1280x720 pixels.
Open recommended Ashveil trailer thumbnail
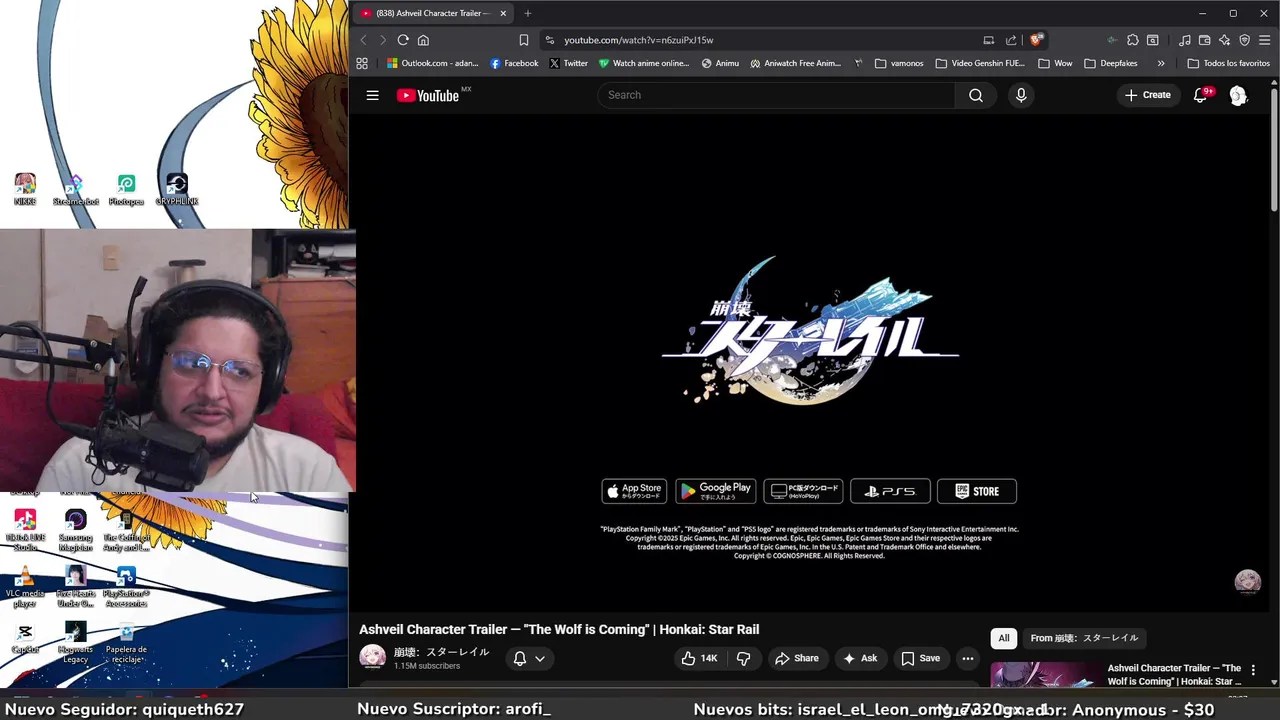(x=1045, y=675)
